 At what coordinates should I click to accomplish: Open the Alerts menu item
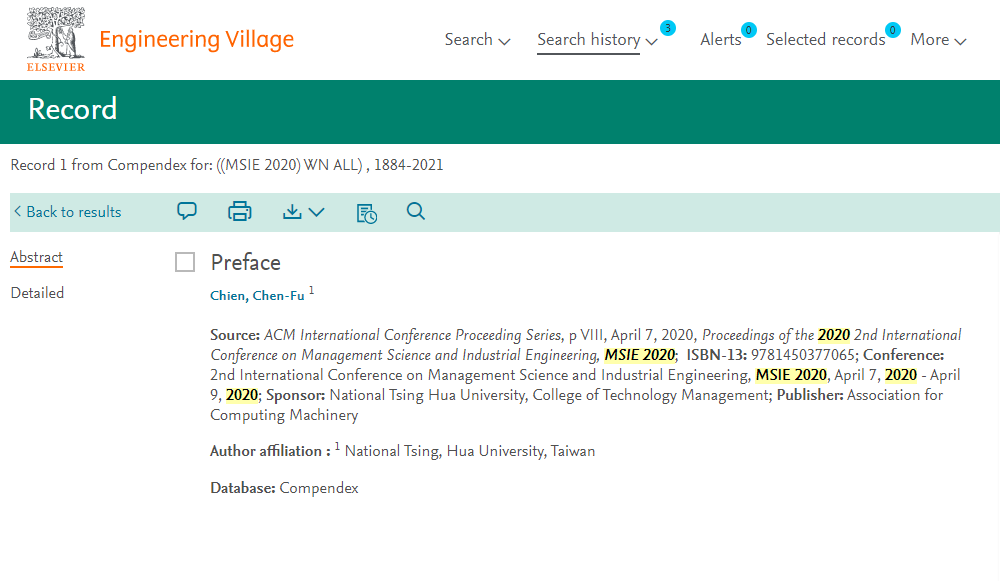721,40
